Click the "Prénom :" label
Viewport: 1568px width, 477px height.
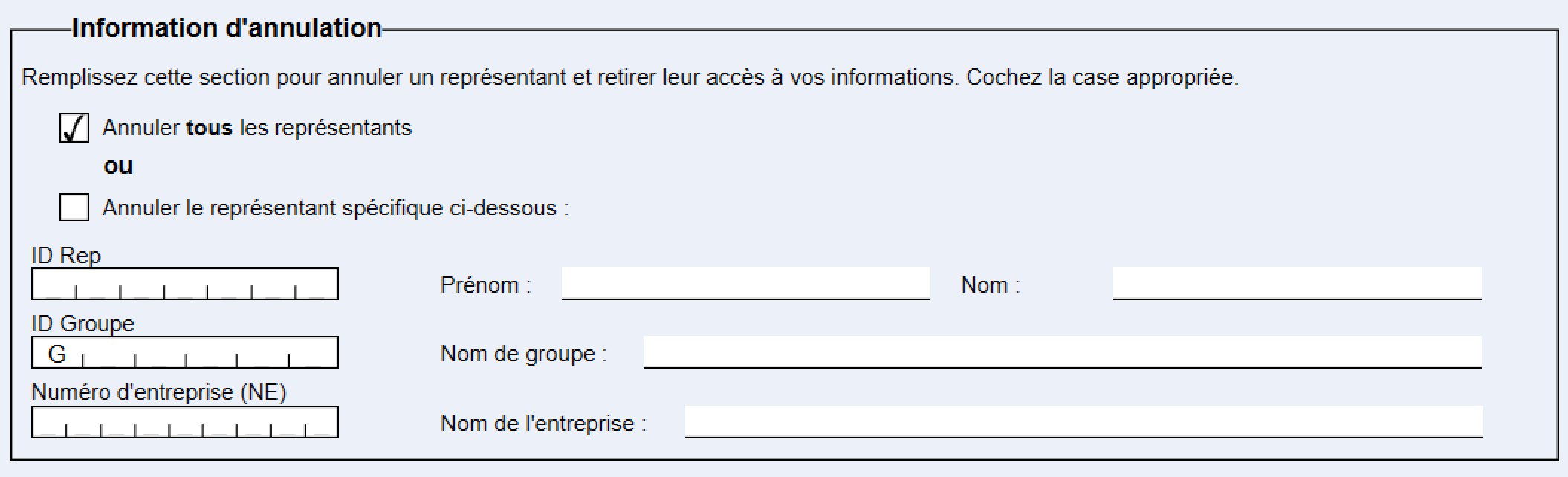[486, 285]
